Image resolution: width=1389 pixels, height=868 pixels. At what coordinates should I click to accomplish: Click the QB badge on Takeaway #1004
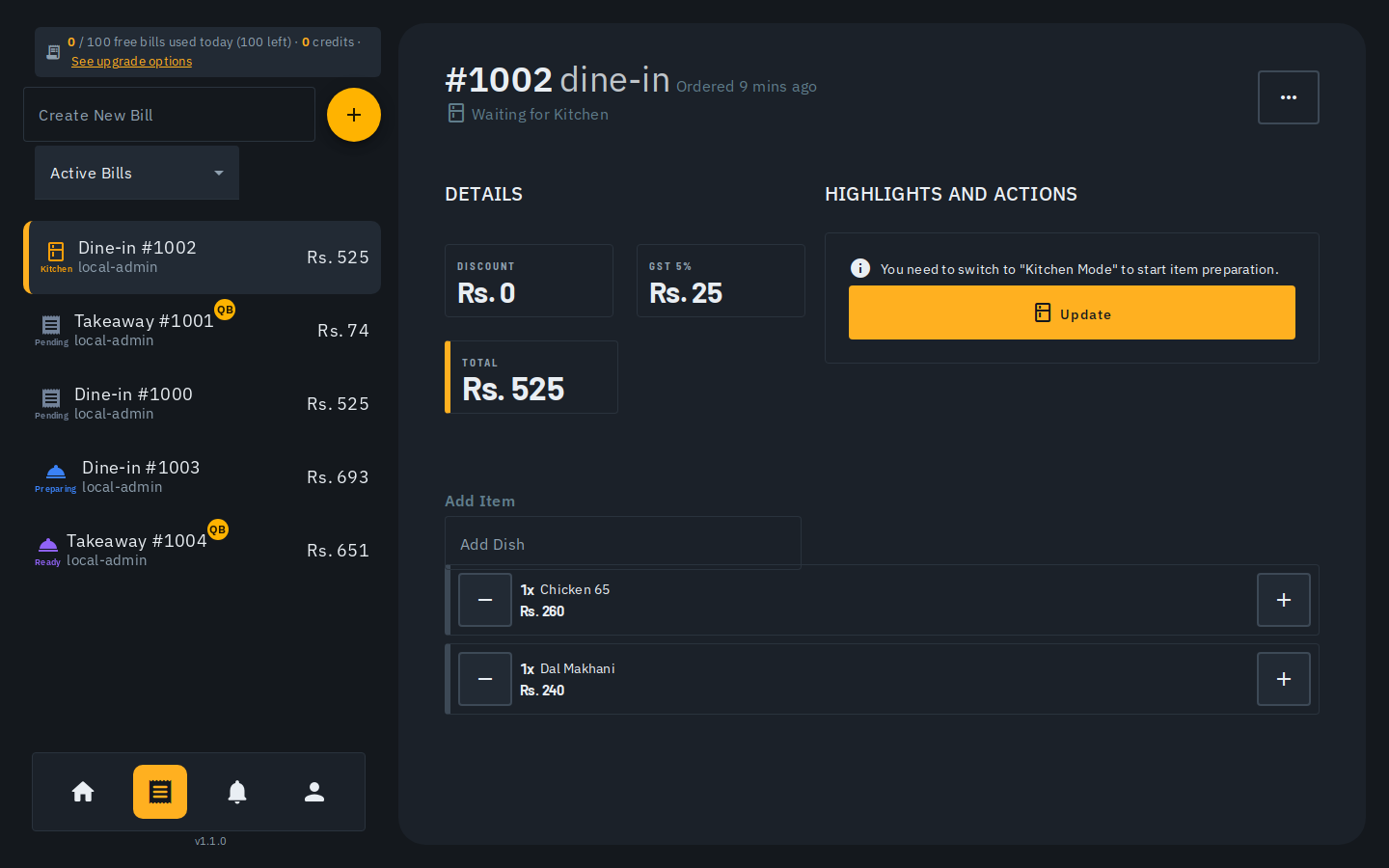click(218, 529)
